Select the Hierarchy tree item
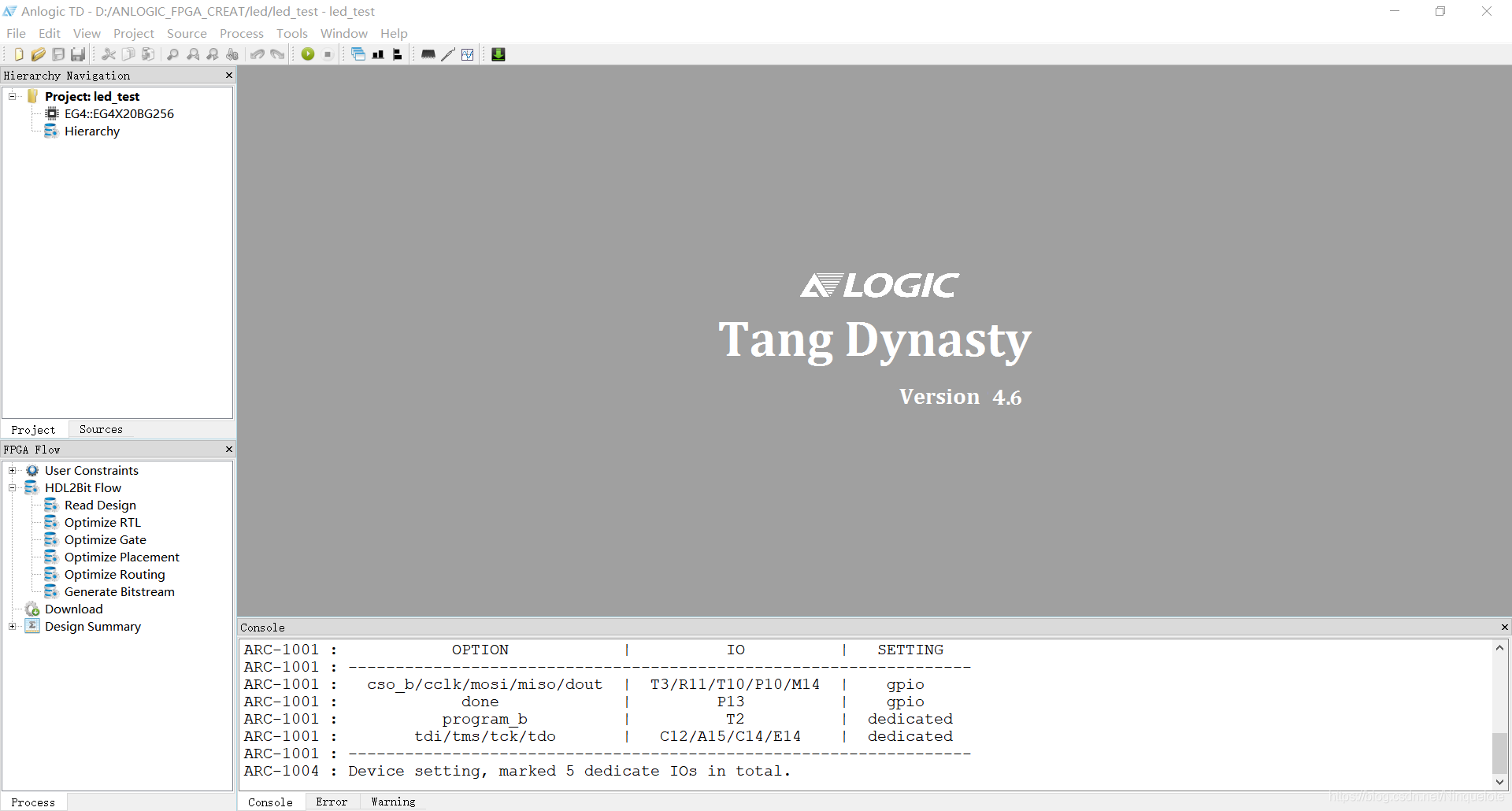 [83, 131]
